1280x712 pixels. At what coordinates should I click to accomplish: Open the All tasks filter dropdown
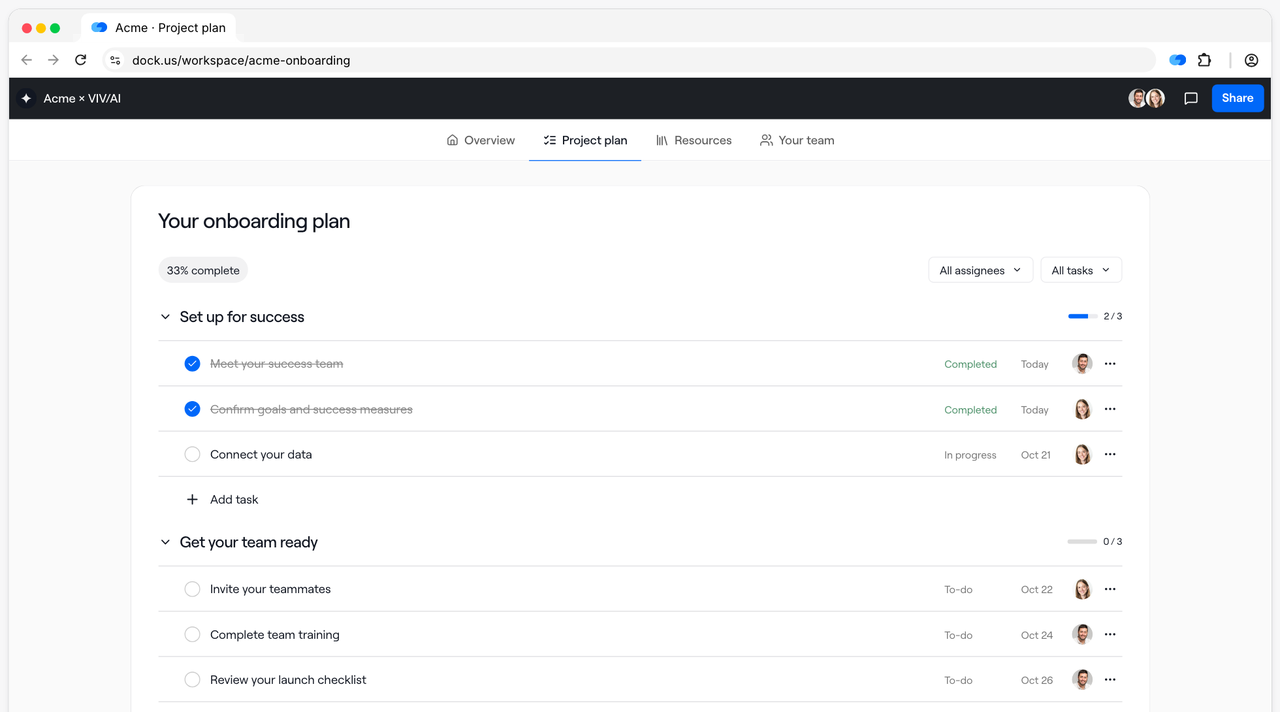pyautogui.click(x=1081, y=270)
